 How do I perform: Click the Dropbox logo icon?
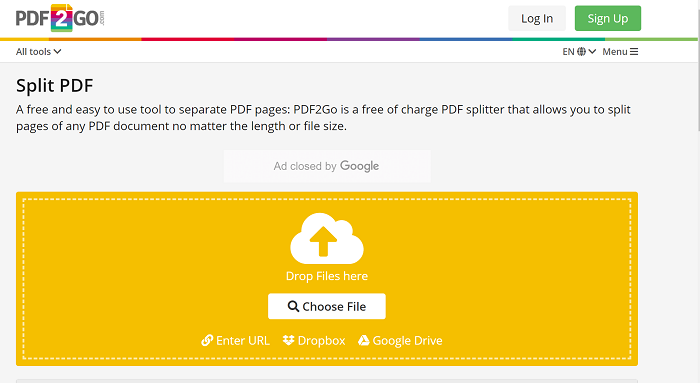pos(288,341)
